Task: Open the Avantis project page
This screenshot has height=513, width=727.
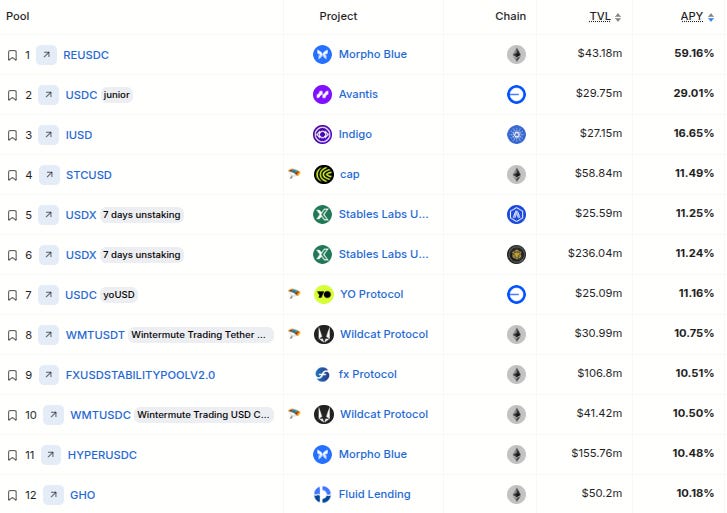Action: click(x=358, y=94)
